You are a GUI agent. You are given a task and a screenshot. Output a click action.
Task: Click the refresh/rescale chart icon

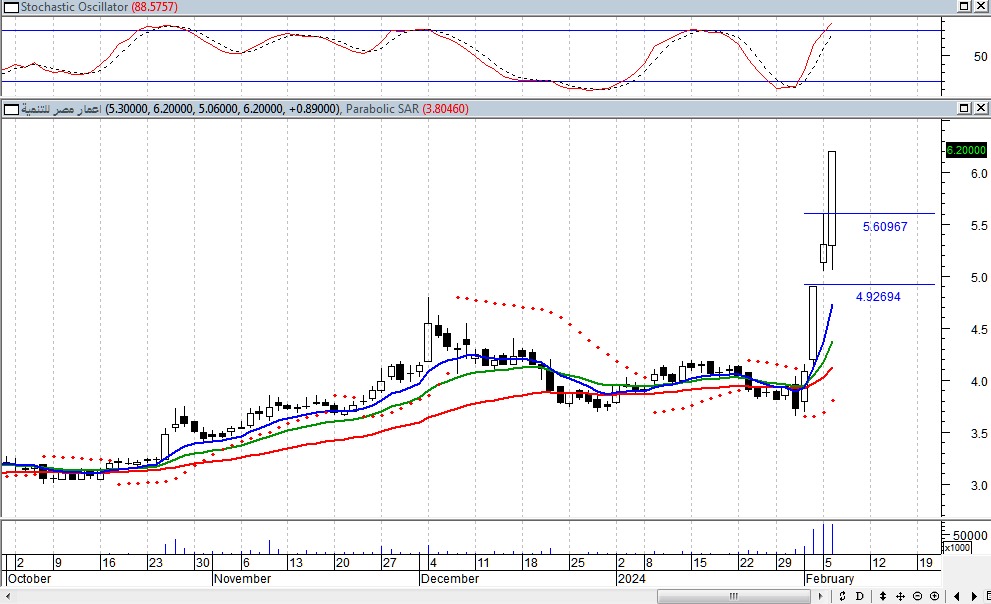tap(844, 596)
